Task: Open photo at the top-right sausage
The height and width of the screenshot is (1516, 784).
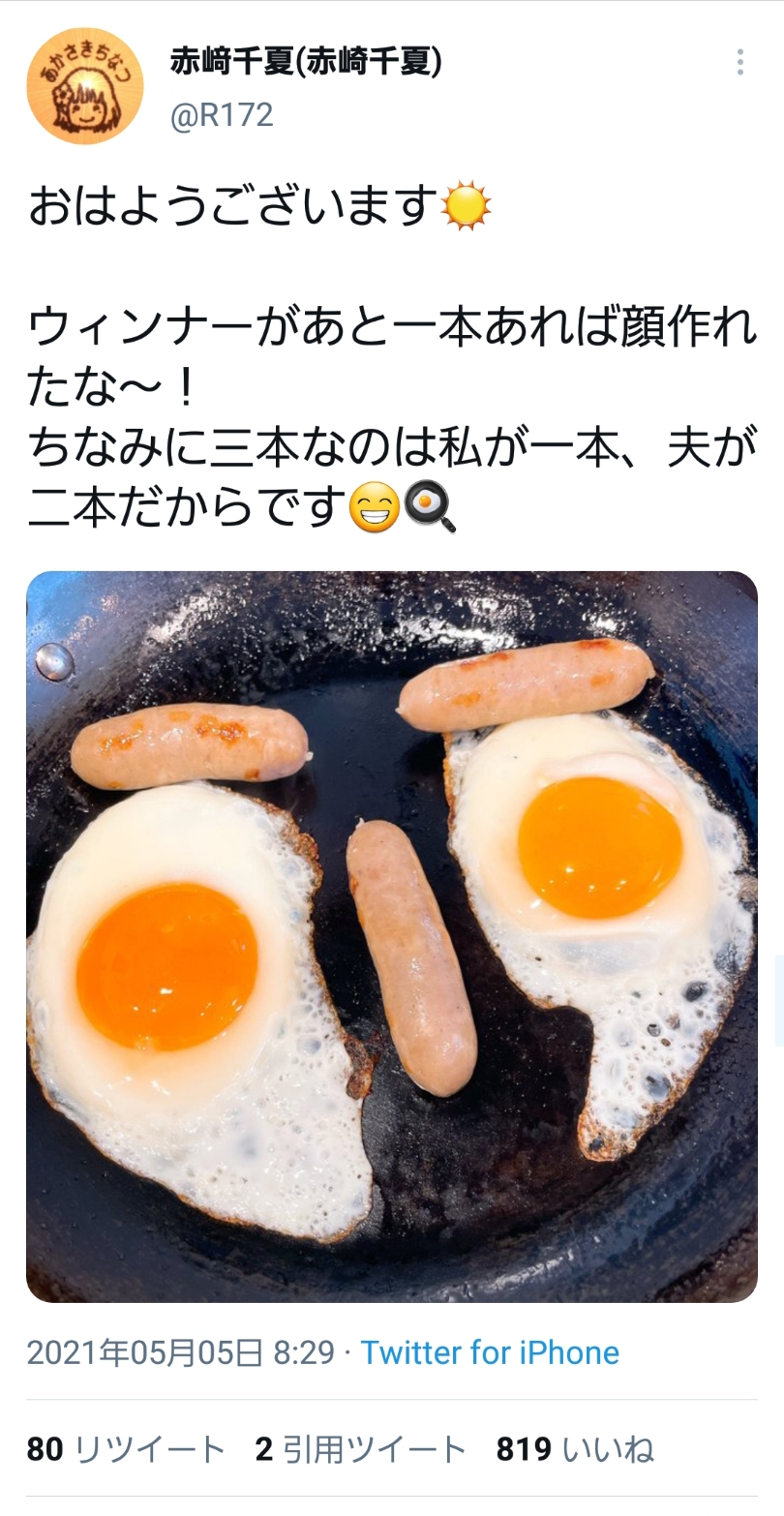Action: [527, 683]
